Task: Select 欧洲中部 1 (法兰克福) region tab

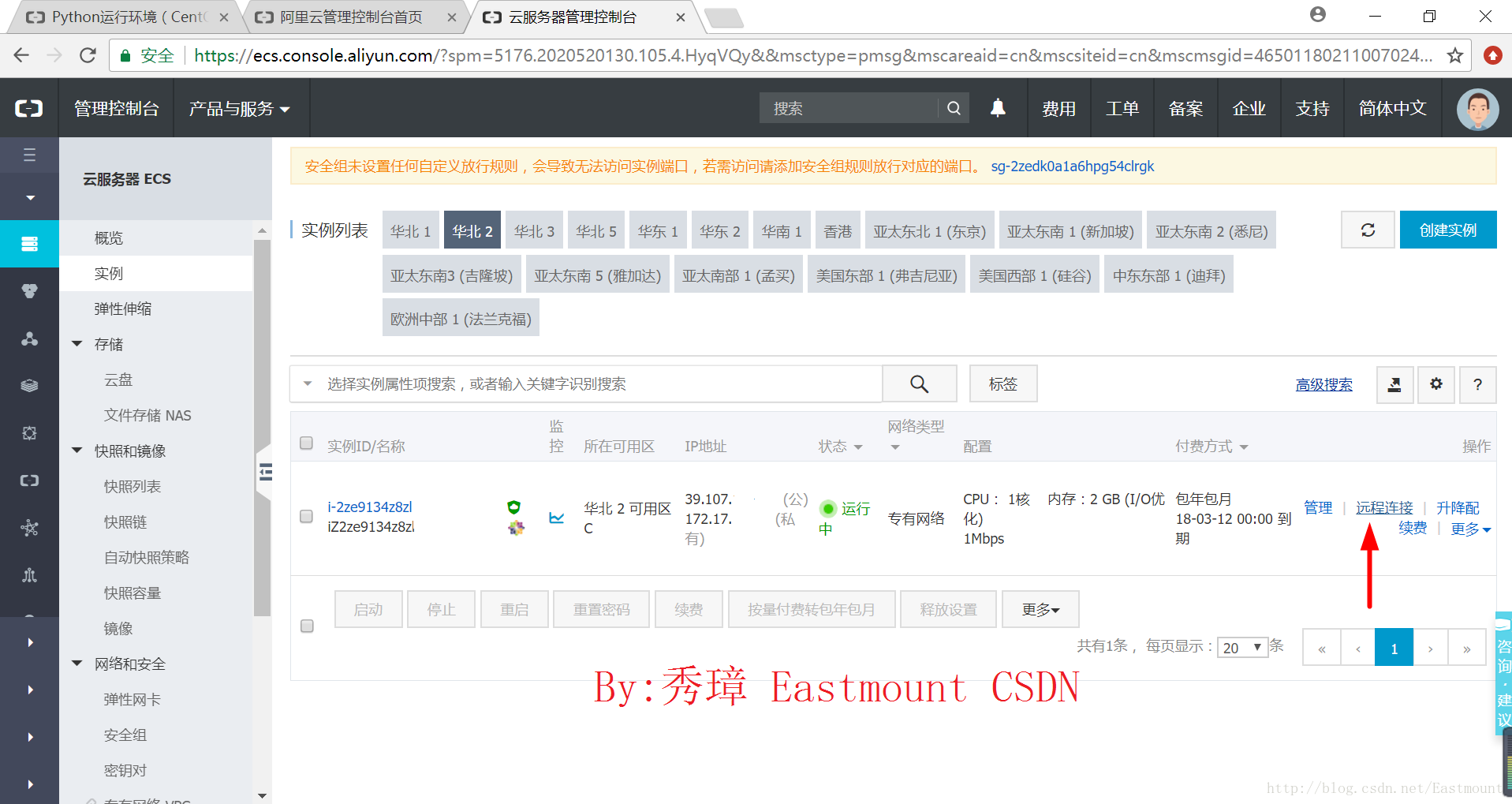Action: (461, 318)
